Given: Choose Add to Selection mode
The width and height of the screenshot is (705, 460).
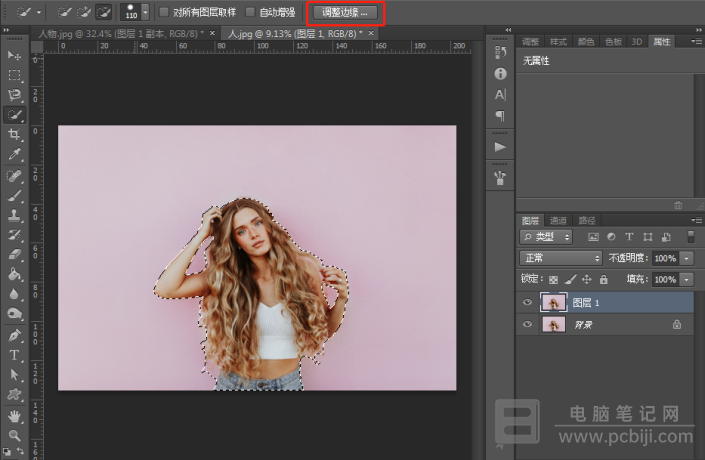Looking at the screenshot, I should pyautogui.click(x=84, y=13).
